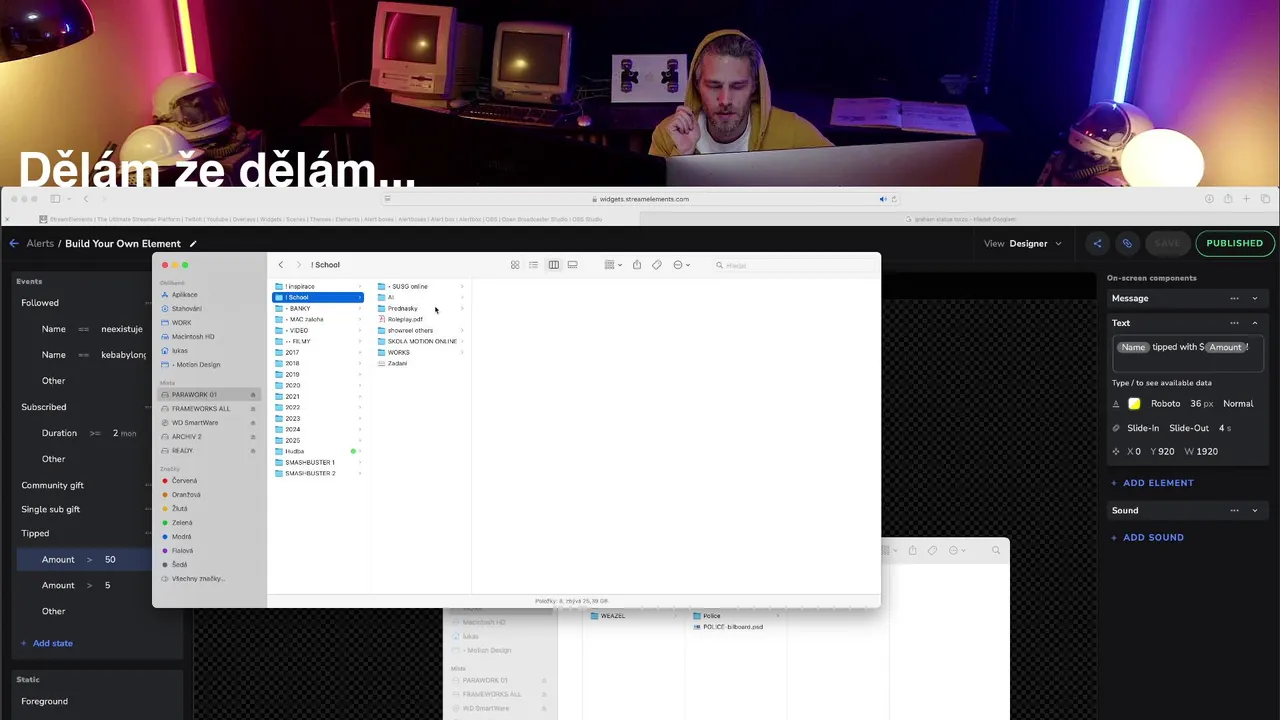Open Finder group-by options button

(612, 265)
